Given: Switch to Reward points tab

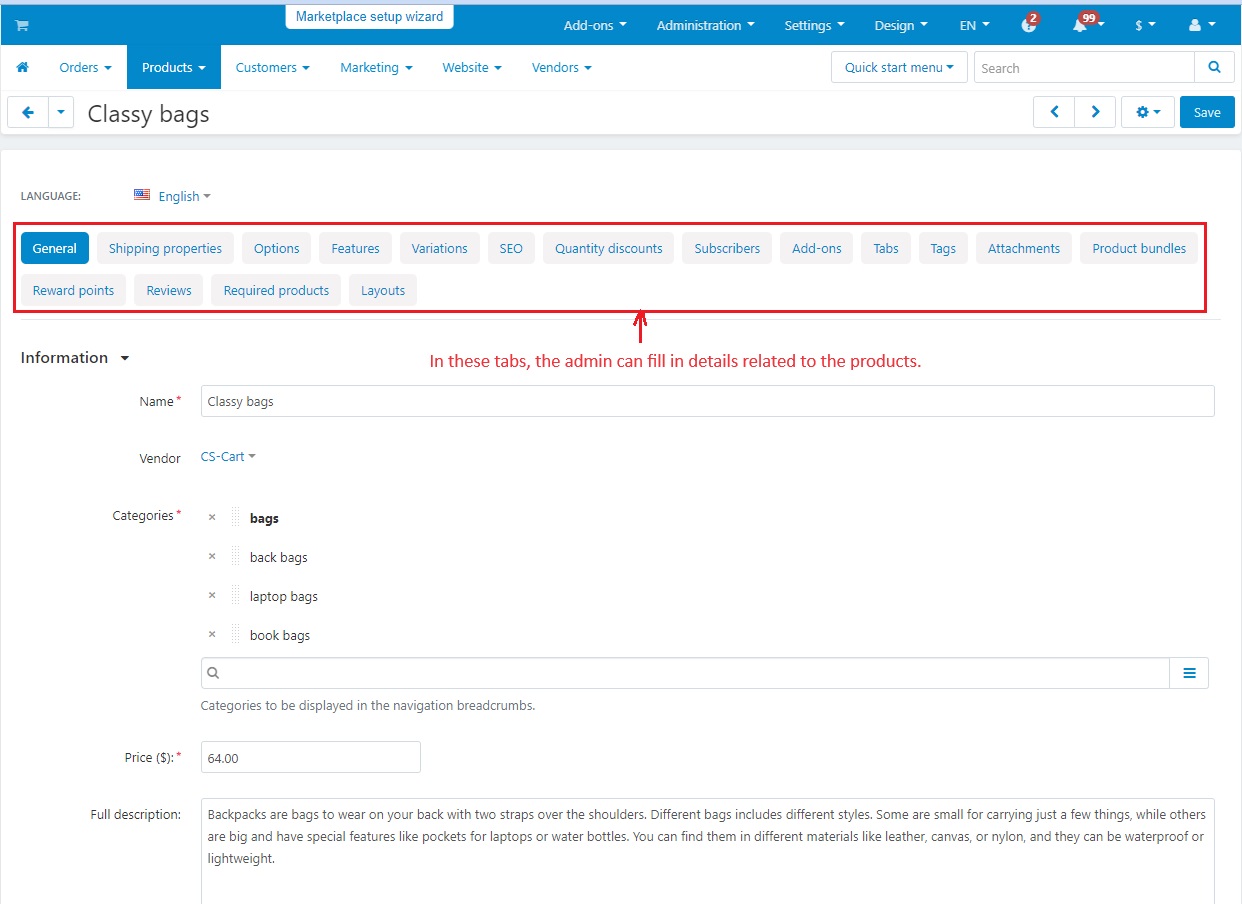Looking at the screenshot, I should point(74,290).
